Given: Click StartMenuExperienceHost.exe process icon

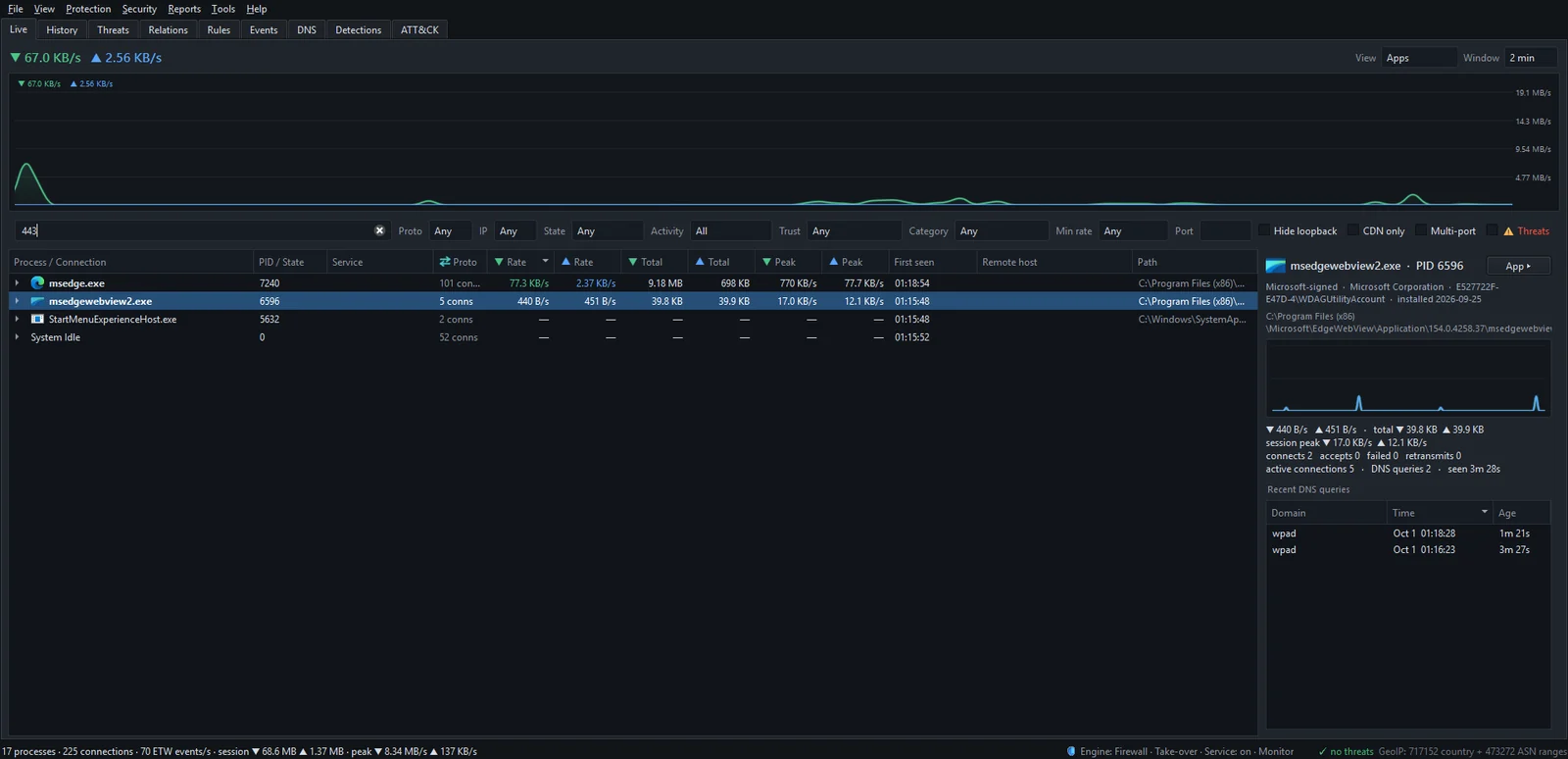Looking at the screenshot, I should pyautogui.click(x=37, y=319).
